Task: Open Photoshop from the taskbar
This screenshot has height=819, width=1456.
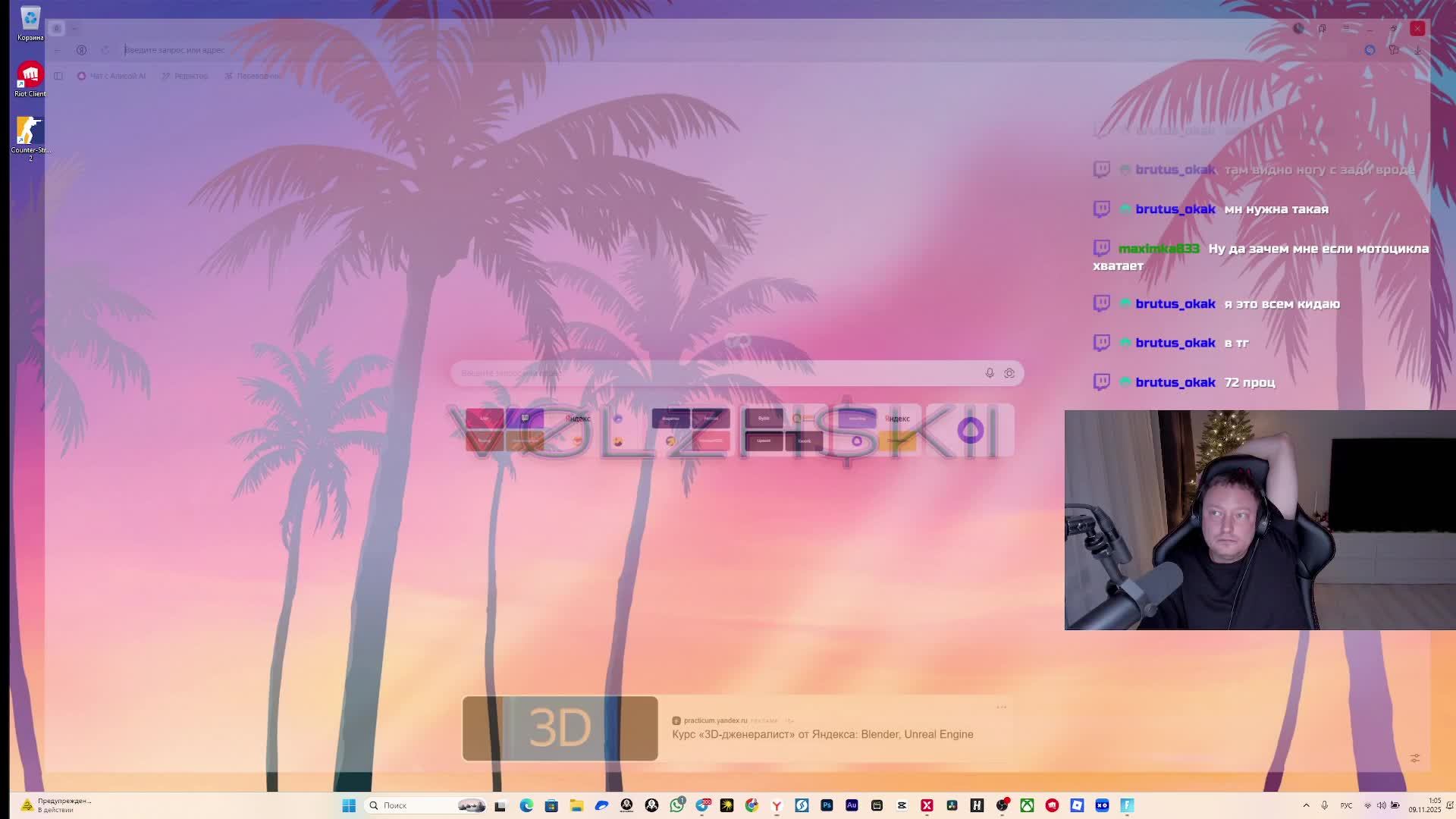Action: click(x=827, y=805)
